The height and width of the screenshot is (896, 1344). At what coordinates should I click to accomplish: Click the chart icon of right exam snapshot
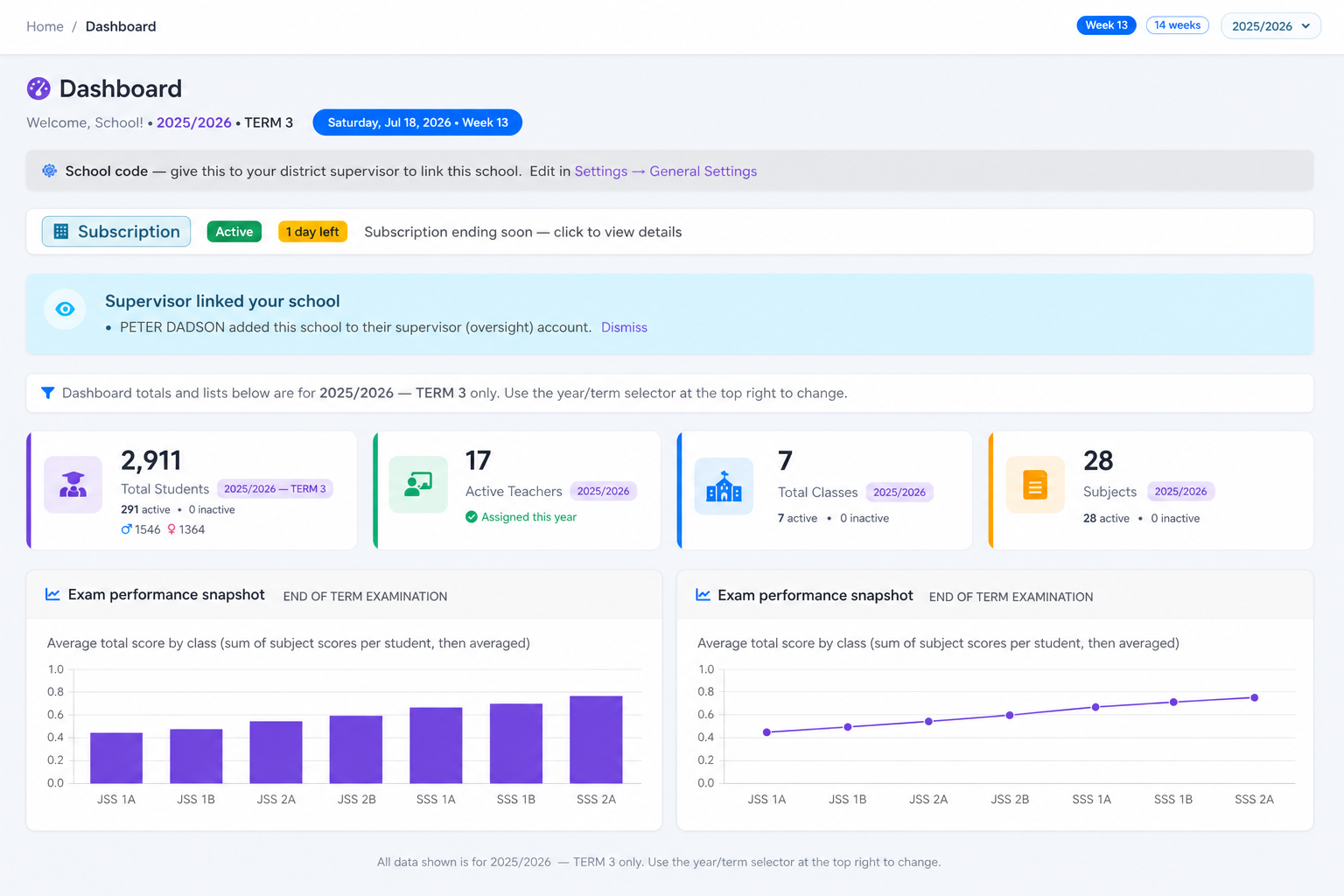[x=703, y=595]
